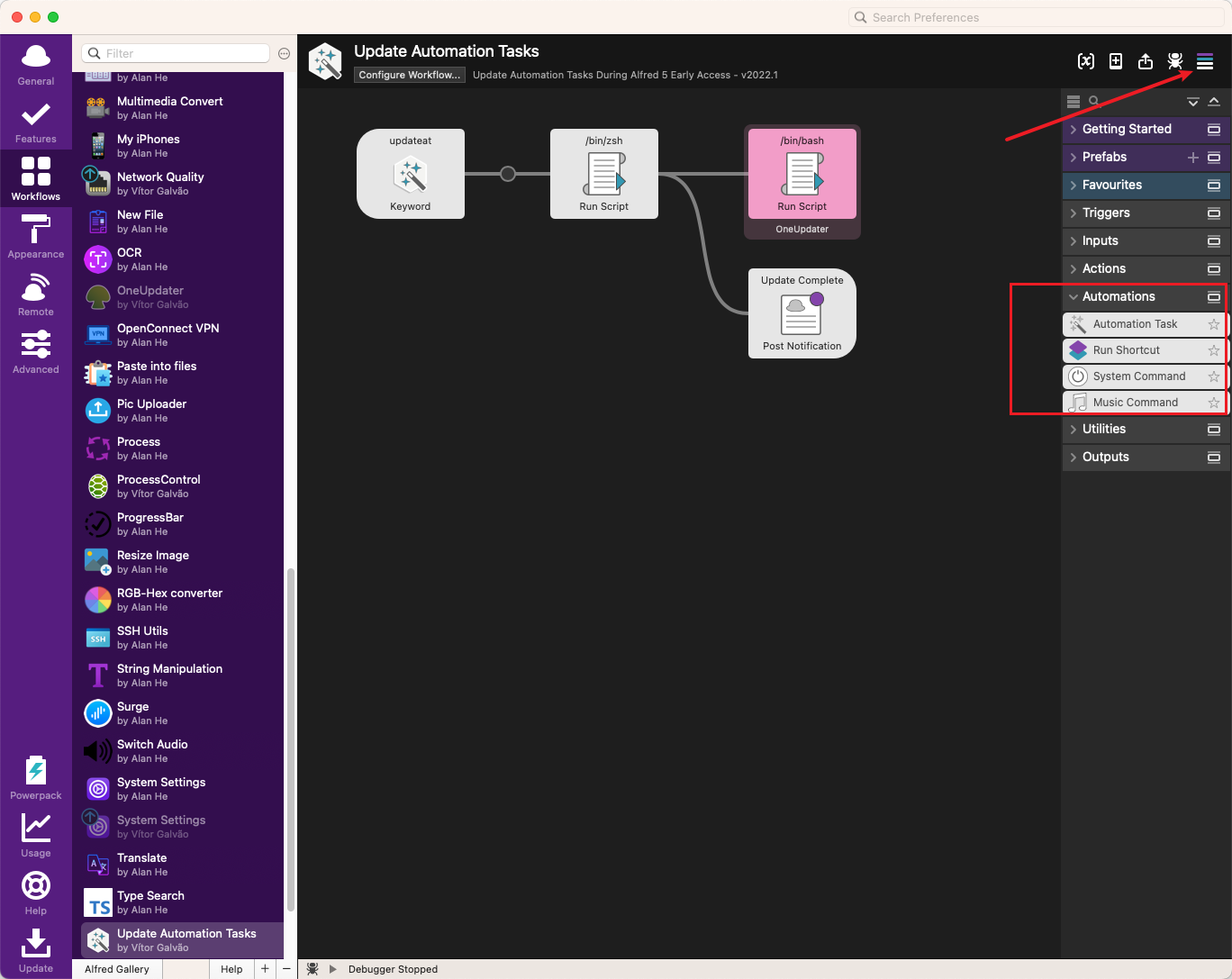Open the Advanced preferences tab
The width and height of the screenshot is (1232, 979).
pyautogui.click(x=36, y=352)
